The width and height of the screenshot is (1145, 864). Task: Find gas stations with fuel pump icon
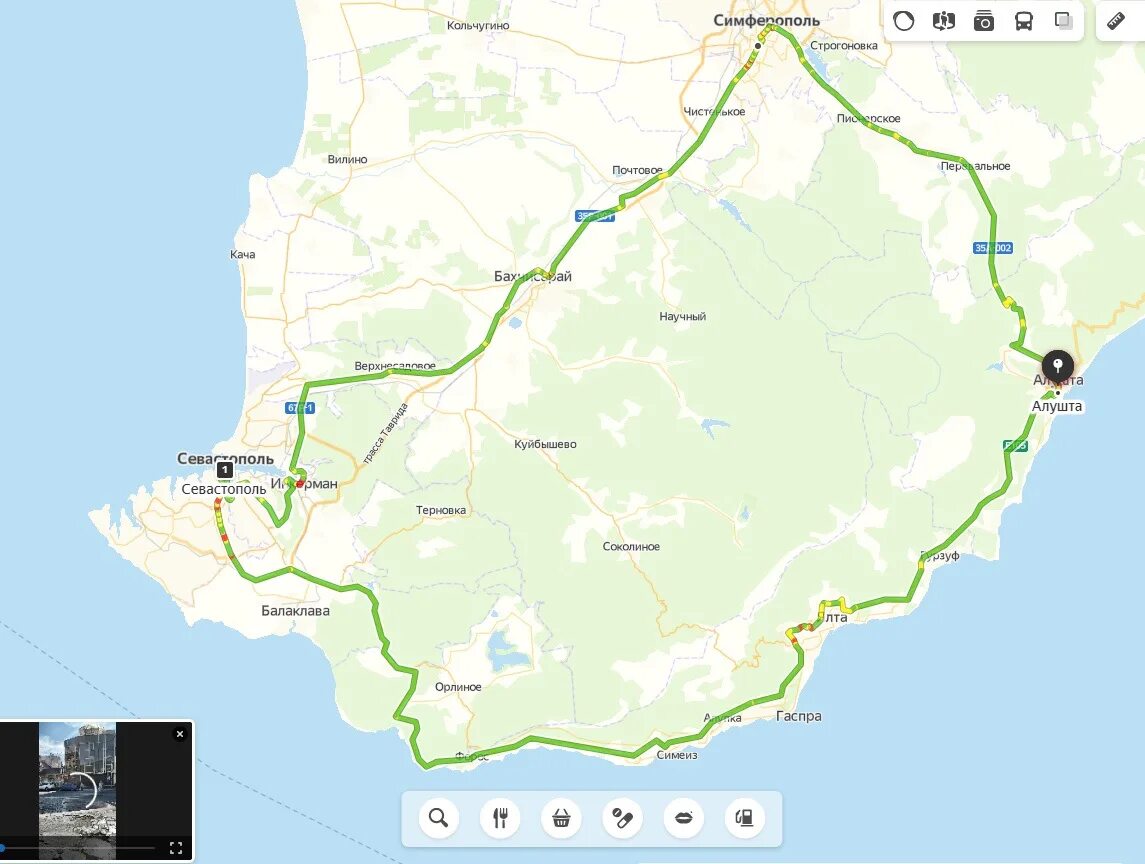pos(744,818)
